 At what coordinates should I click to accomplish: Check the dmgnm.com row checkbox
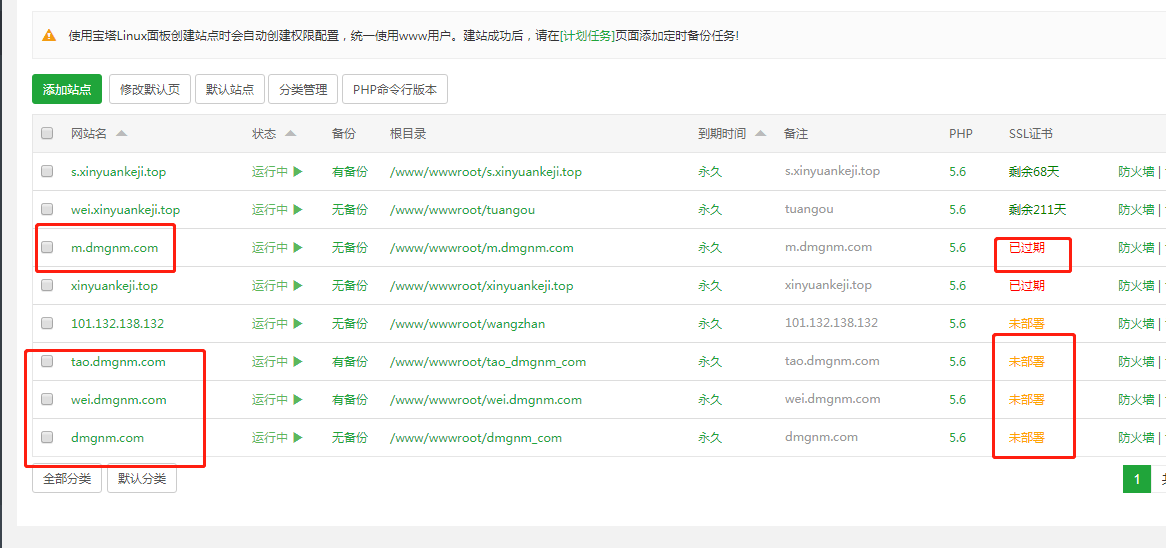point(47,436)
